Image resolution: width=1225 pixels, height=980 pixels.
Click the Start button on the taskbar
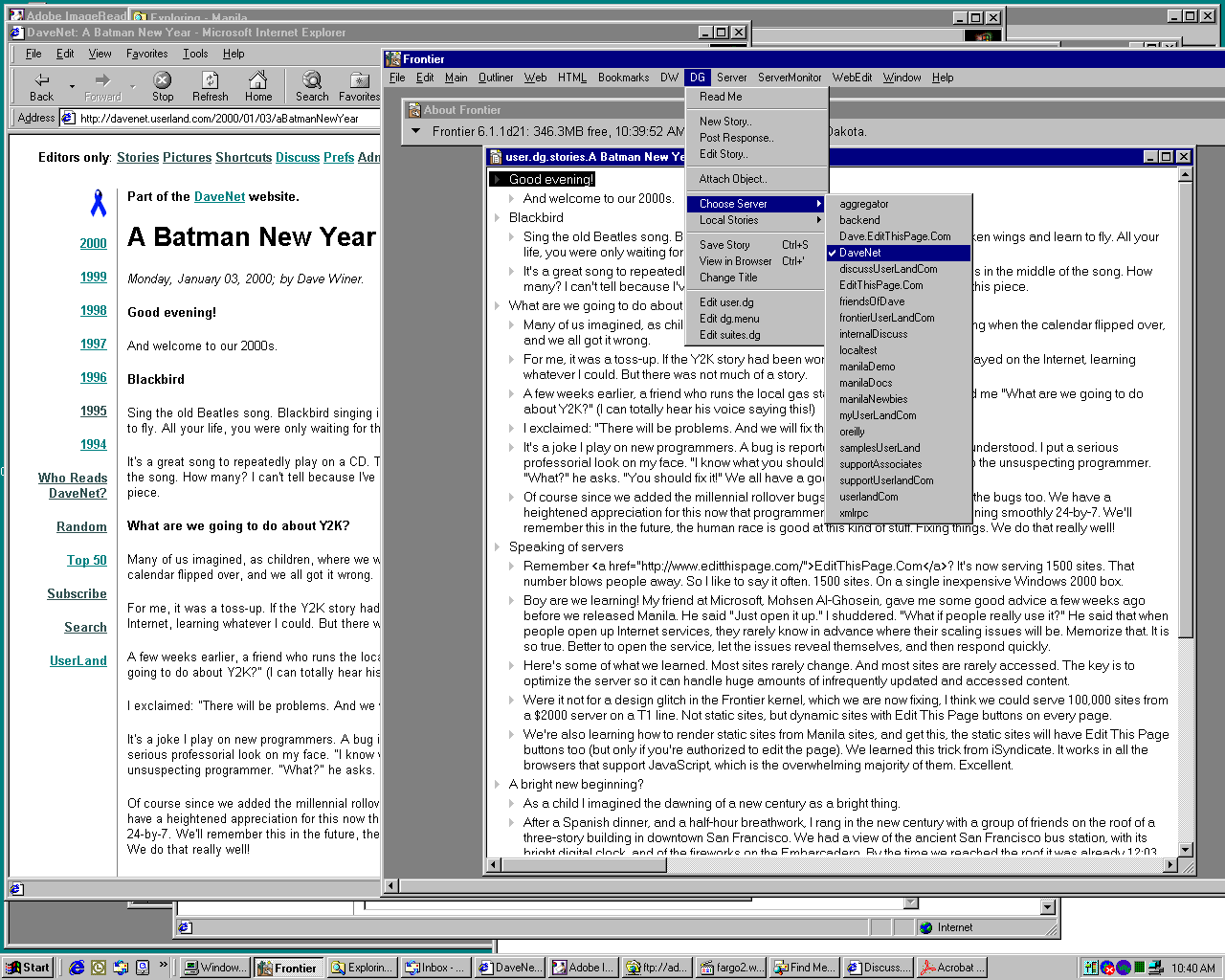(28, 968)
